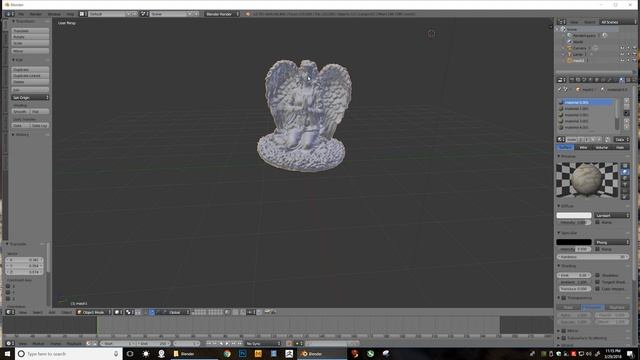The image size is (640, 360).
Task: Apply Flat shading
Action: 40,111
